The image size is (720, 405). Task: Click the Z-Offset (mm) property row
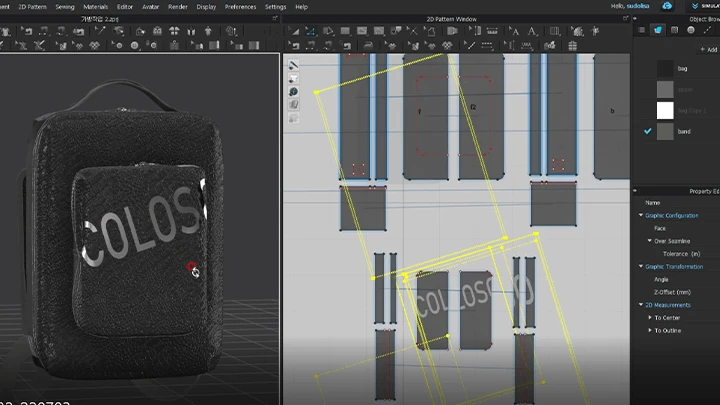click(677, 292)
